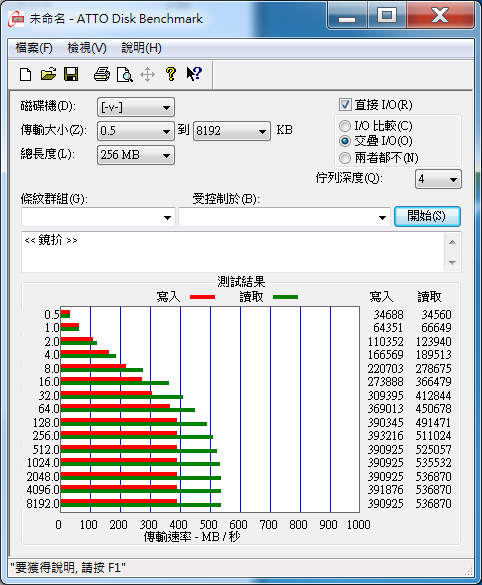This screenshot has width=482, height=585.
Task: Open the 說明(H) menu
Action: tap(141, 48)
